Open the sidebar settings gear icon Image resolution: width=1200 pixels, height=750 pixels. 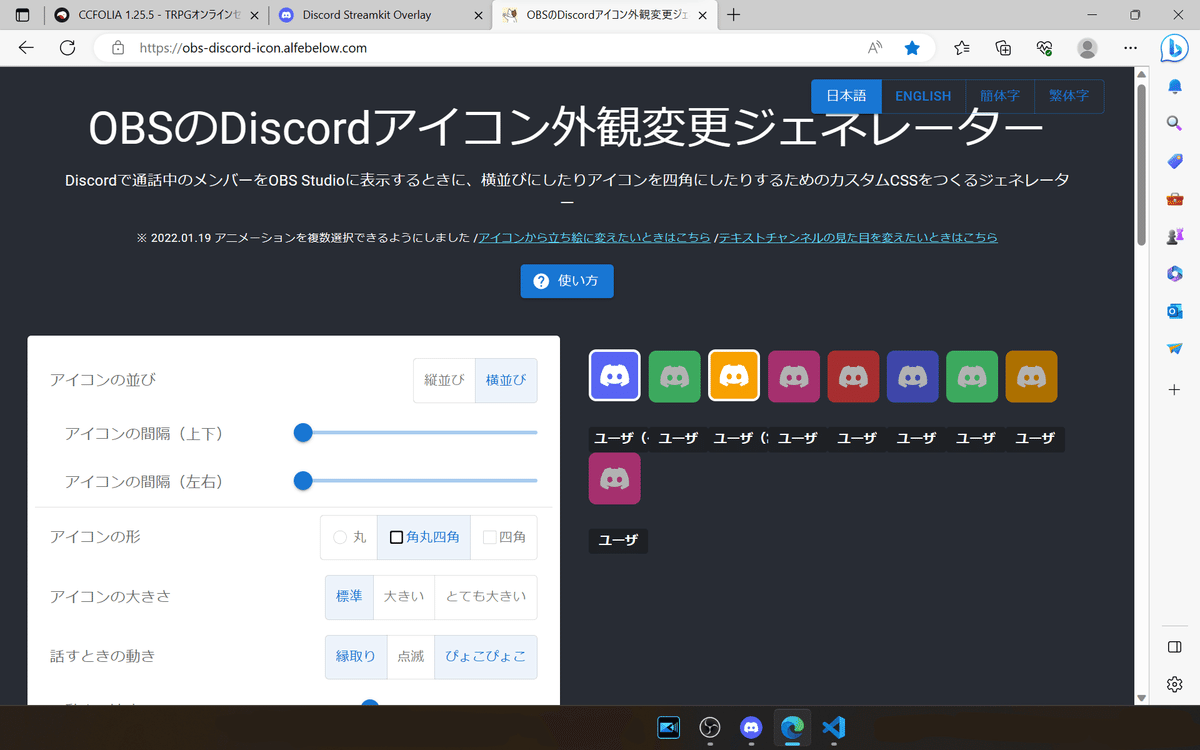(x=1175, y=684)
